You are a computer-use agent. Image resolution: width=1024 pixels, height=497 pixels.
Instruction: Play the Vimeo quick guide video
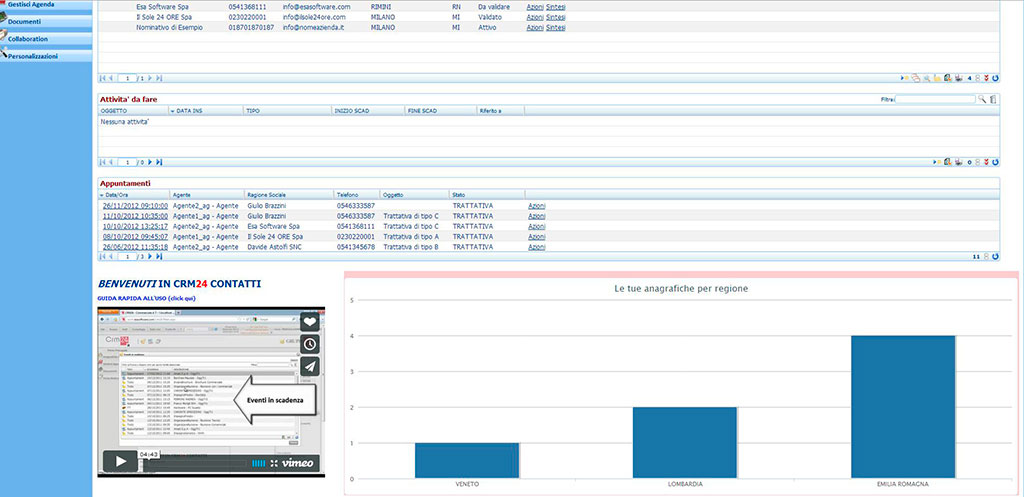pyautogui.click(x=121, y=460)
